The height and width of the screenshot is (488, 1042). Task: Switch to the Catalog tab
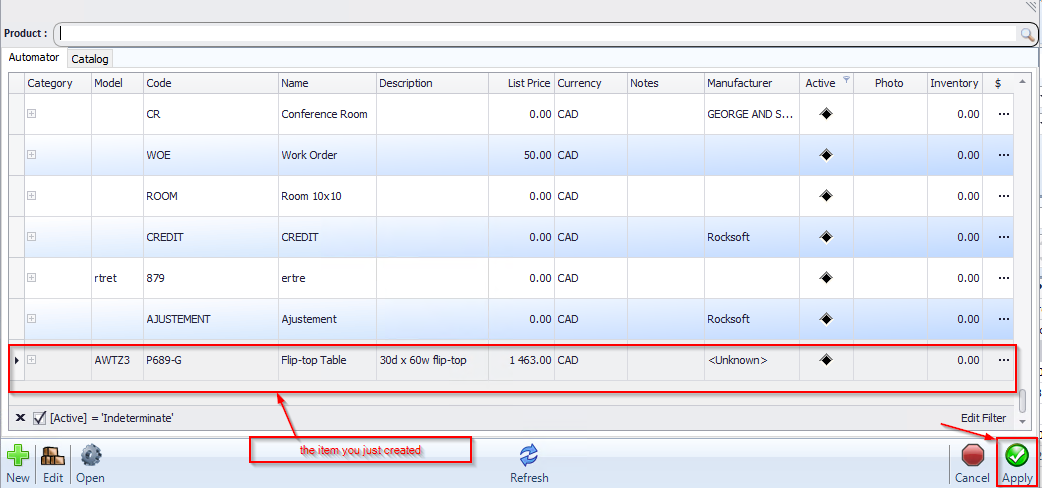(90, 59)
